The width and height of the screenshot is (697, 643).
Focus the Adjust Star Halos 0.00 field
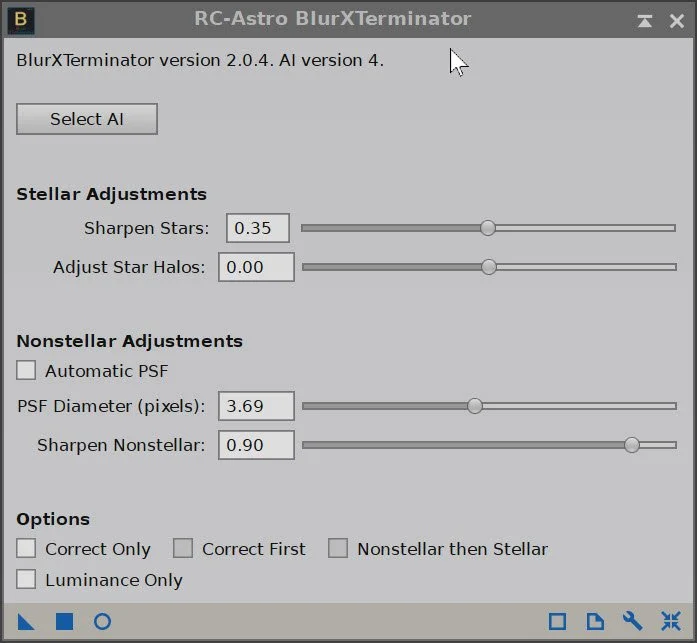(x=256, y=267)
